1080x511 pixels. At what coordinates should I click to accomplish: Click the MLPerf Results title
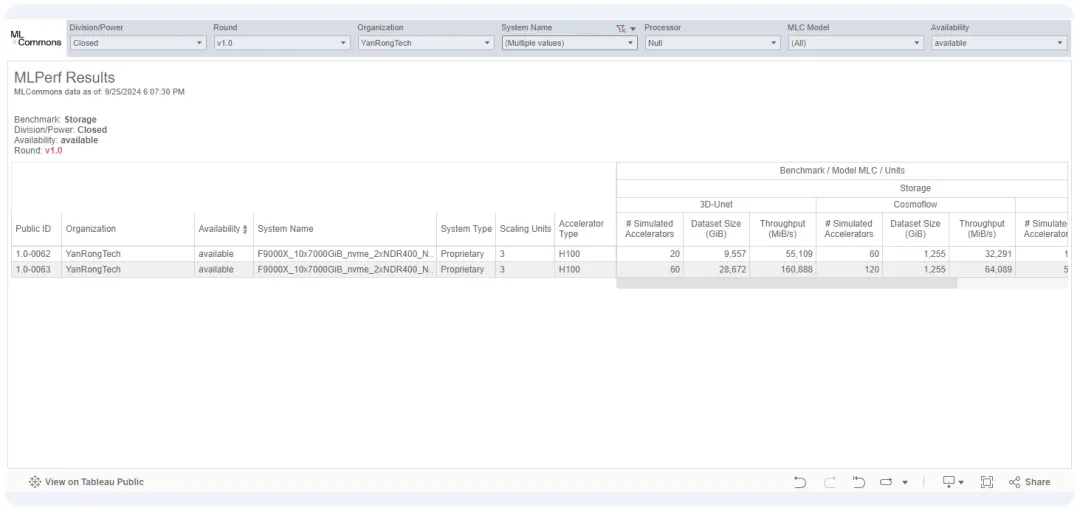click(x=65, y=78)
